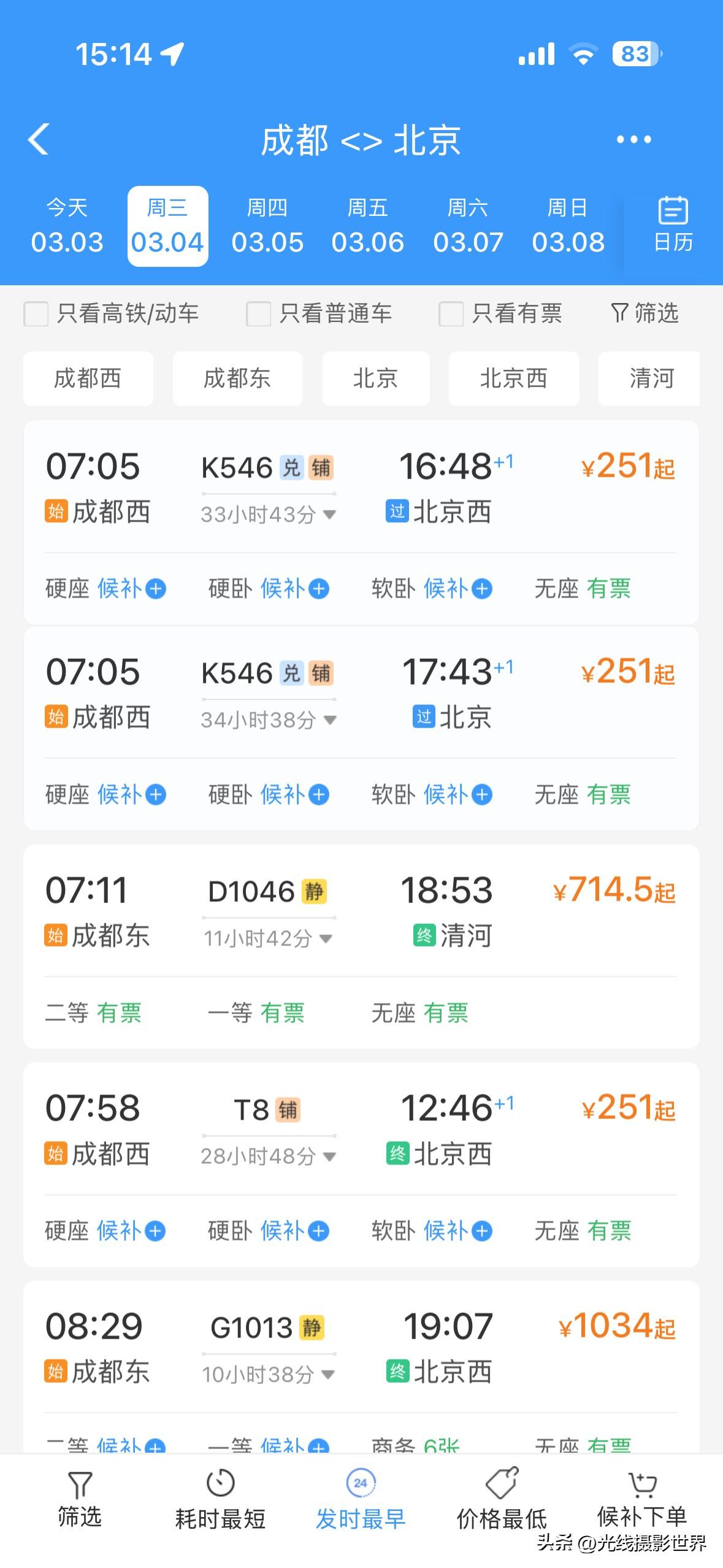This screenshot has width=723, height=1568.
Task: Tap the back arrow icon
Action: 38,139
